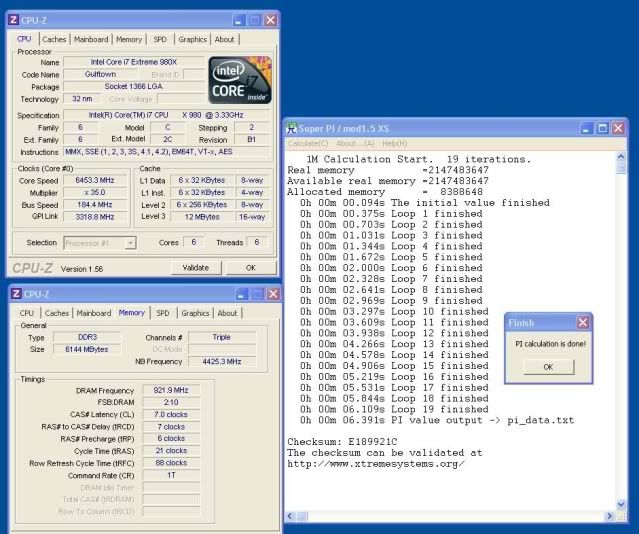This screenshot has height=534, width=639.
Task: Click the Intel Core i7 logo badge
Action: 238,81
